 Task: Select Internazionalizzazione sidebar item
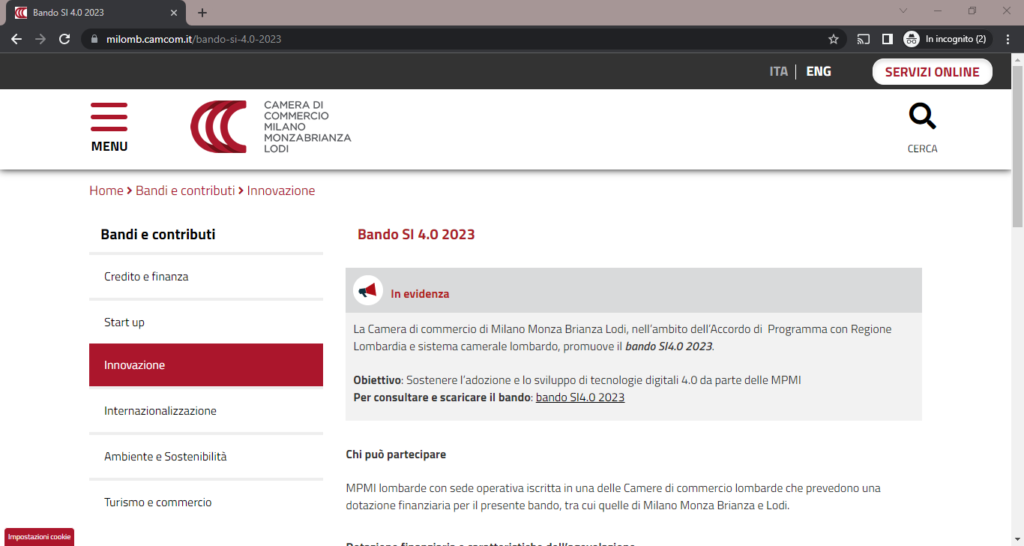click(x=206, y=411)
